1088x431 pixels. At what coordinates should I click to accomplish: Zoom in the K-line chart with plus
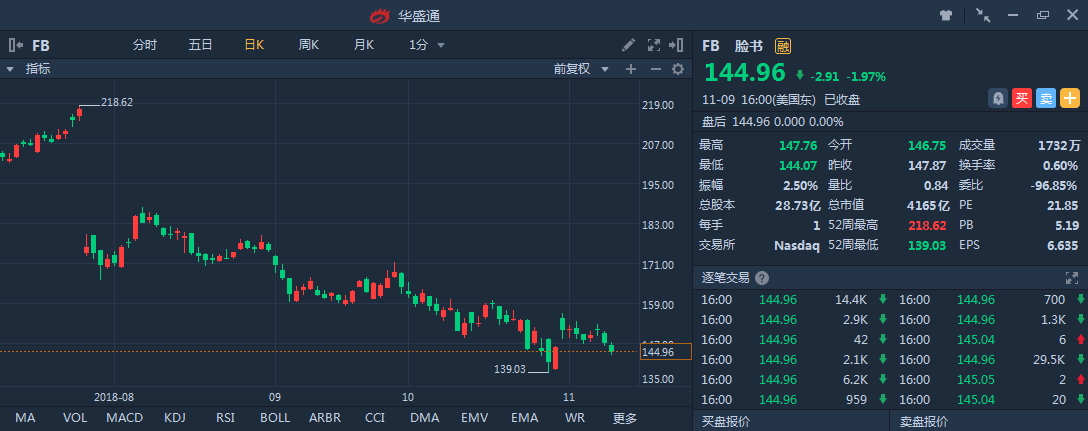click(631, 69)
